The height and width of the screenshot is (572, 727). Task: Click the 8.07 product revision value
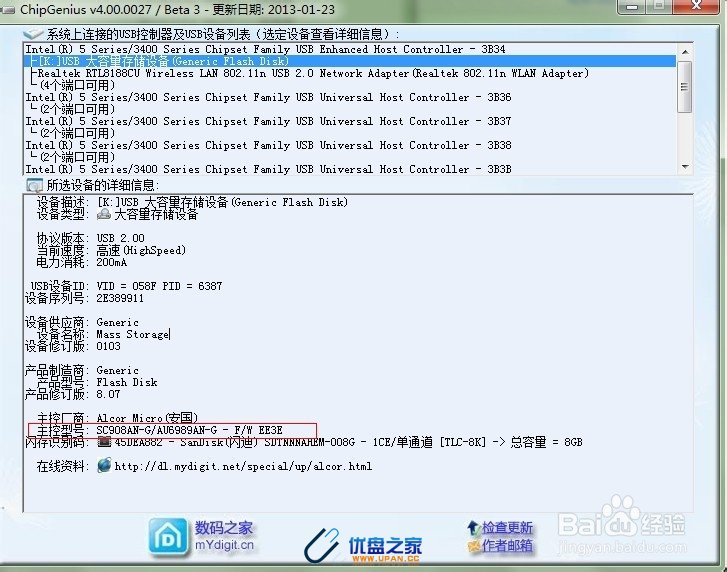tap(108, 394)
